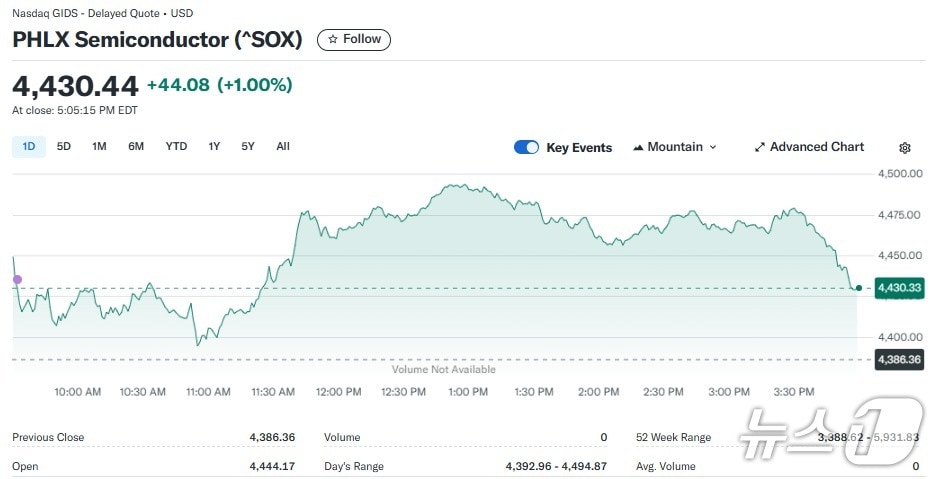This screenshot has height=479, width=937.
Task: Click the Mountain chart type icon
Action: (638, 147)
